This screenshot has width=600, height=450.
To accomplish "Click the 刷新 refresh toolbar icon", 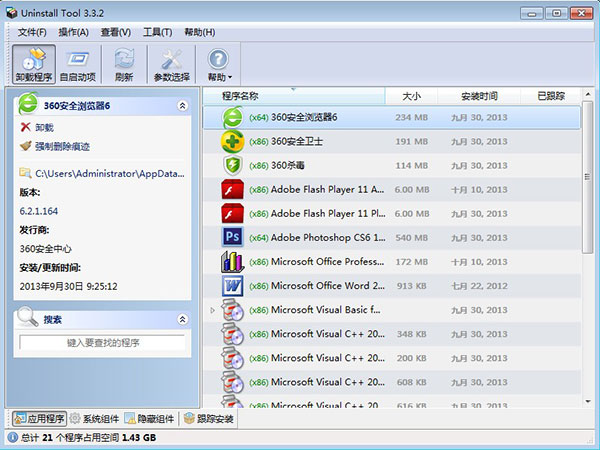I will 124,64.
